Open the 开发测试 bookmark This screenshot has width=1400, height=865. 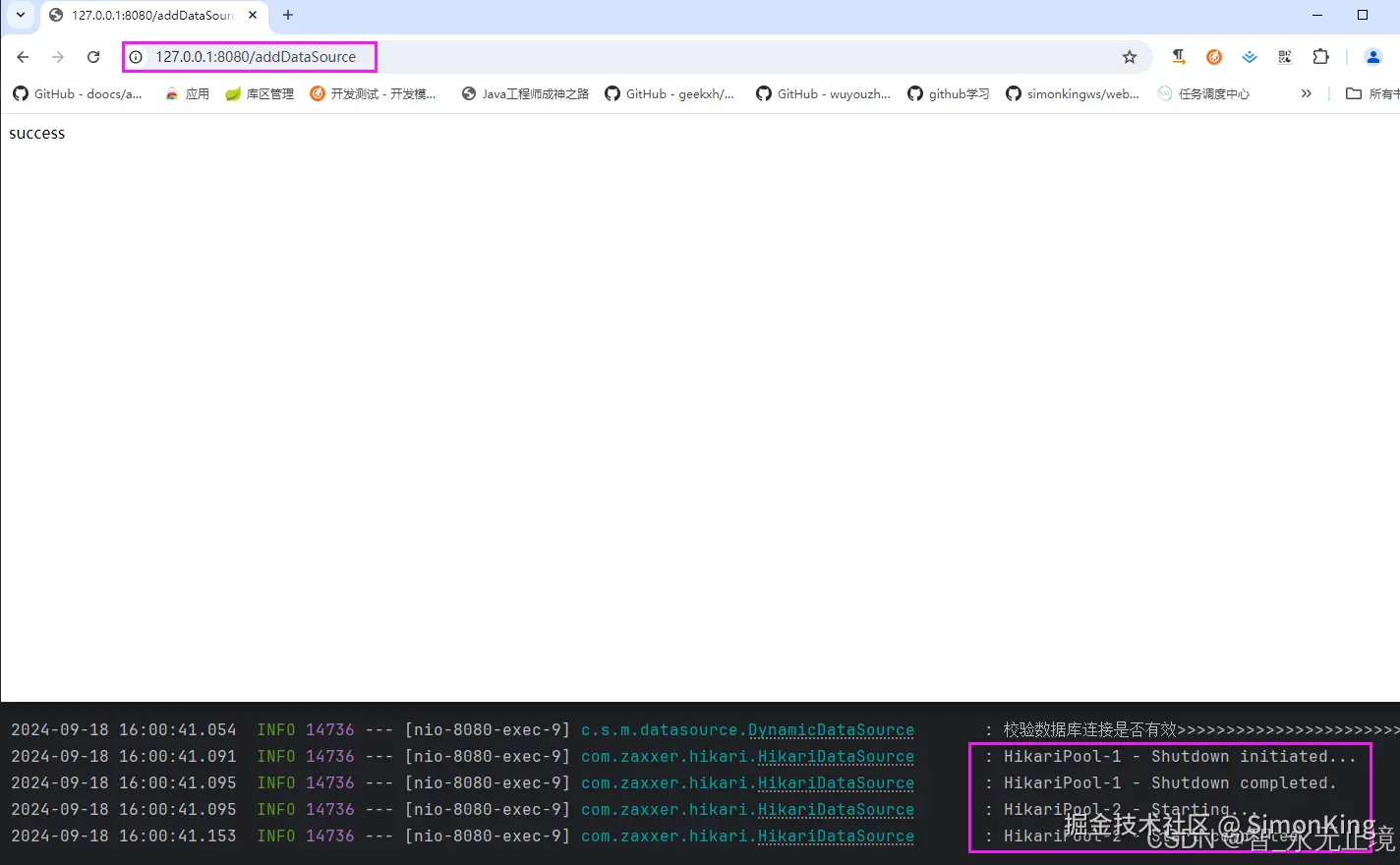[373, 93]
